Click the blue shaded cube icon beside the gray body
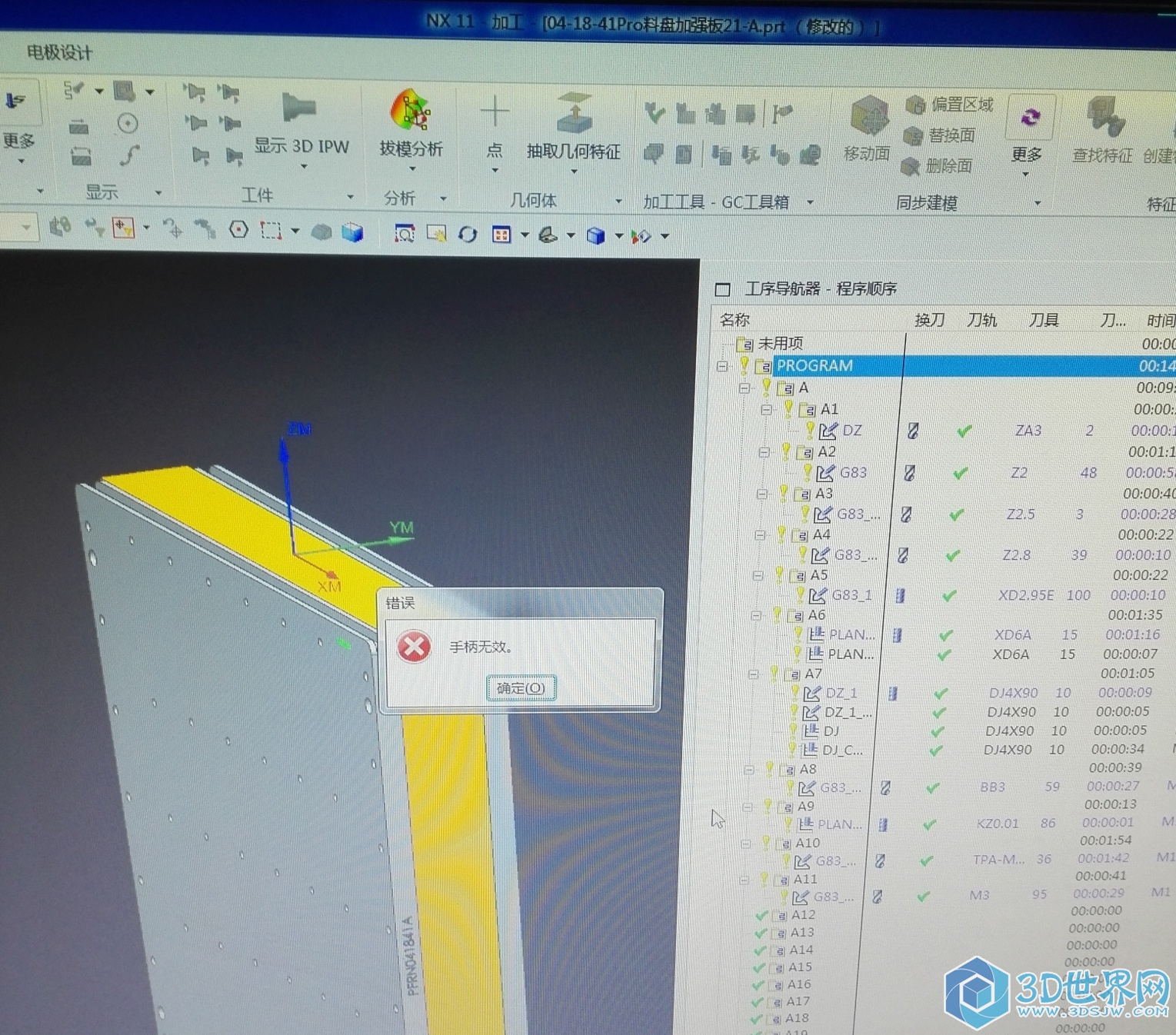1176x1035 pixels. click(x=352, y=232)
